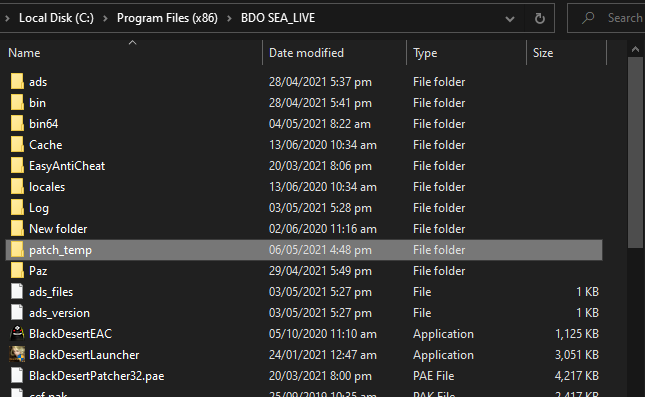Click the Paz folder icon
This screenshot has width=645, height=397.
pyautogui.click(x=17, y=270)
